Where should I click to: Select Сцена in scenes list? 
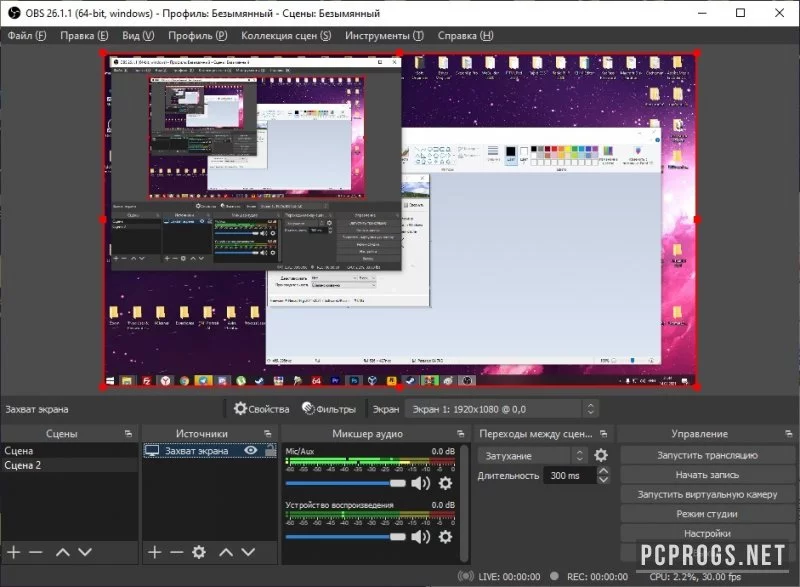[x=69, y=451]
